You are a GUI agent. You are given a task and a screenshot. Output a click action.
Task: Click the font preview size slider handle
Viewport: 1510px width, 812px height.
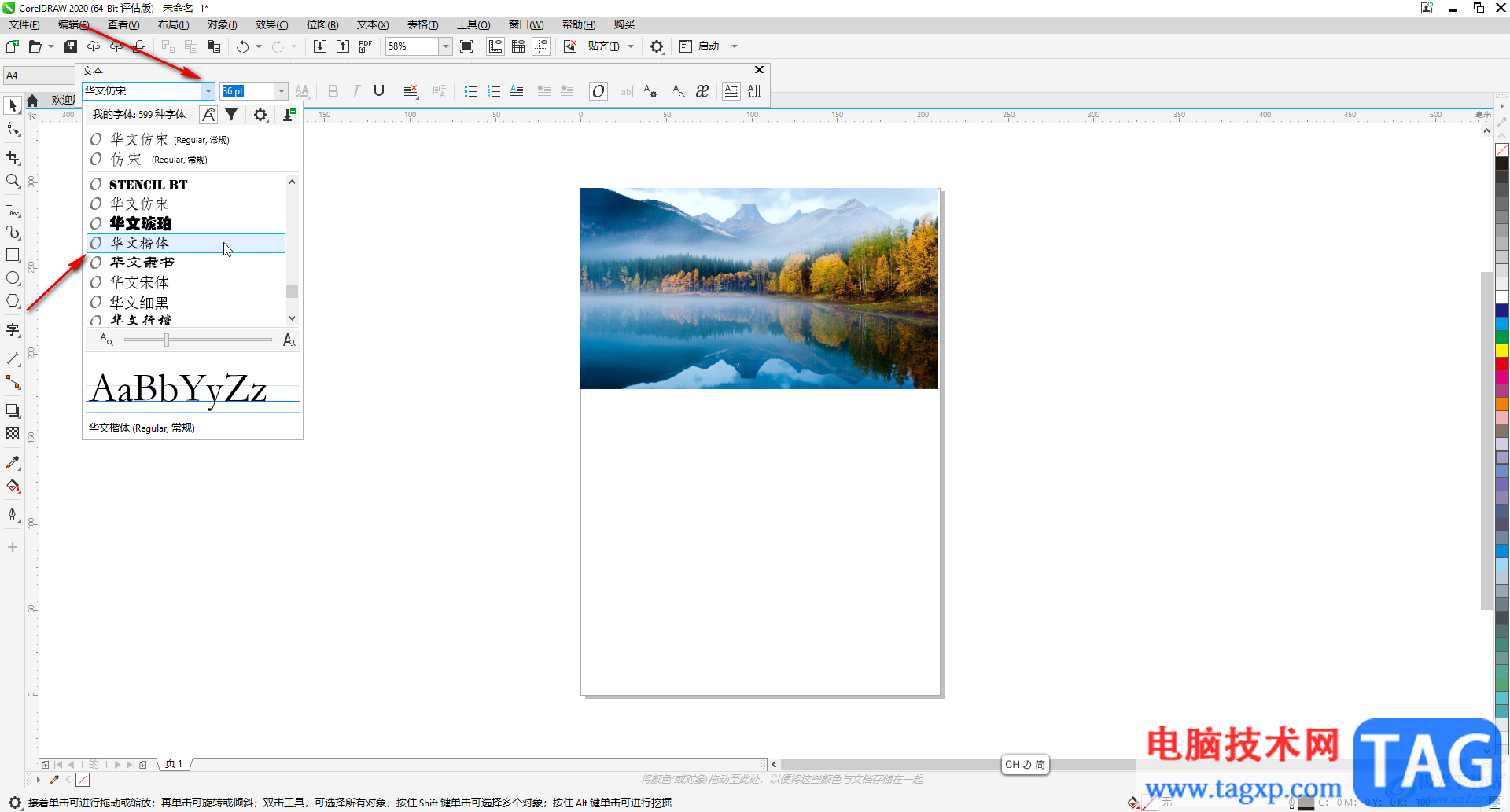pyautogui.click(x=167, y=340)
